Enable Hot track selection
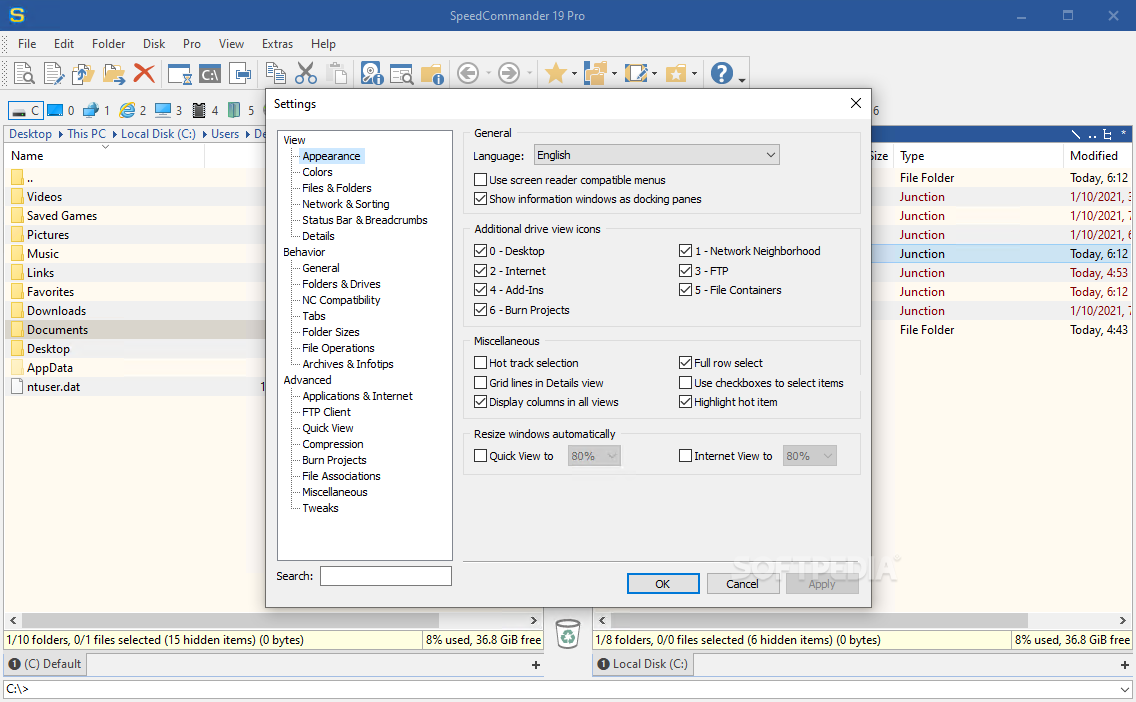 click(480, 362)
